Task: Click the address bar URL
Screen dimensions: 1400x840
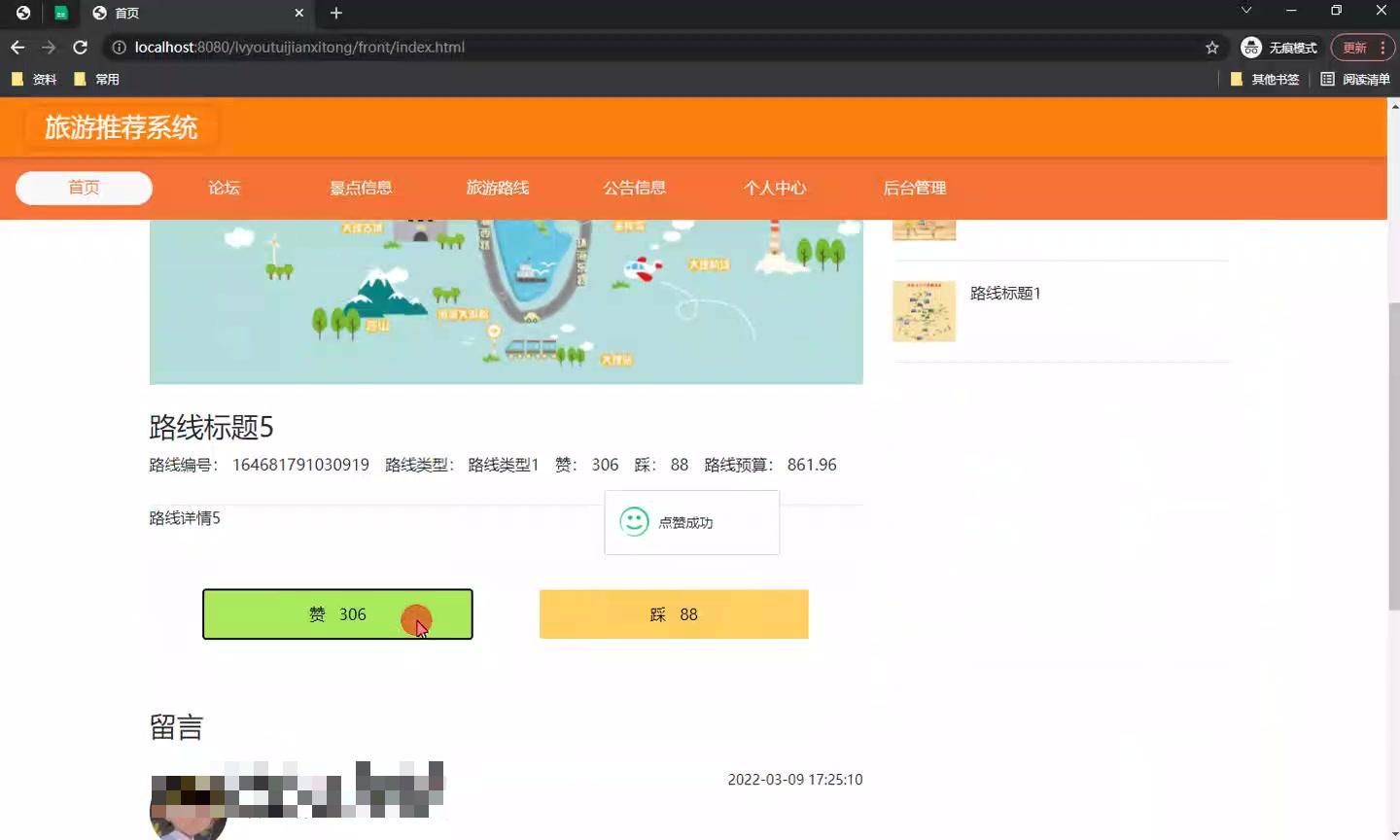Action: (x=299, y=47)
